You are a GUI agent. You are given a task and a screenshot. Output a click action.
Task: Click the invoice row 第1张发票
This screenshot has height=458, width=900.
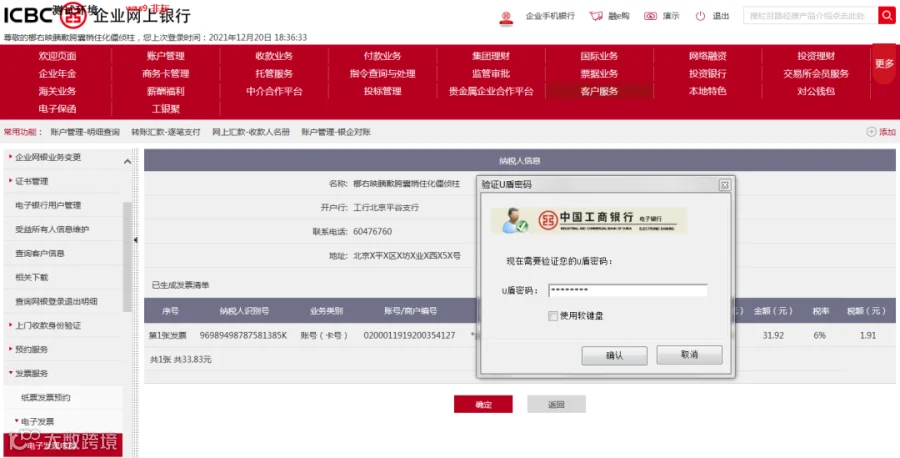click(168, 335)
